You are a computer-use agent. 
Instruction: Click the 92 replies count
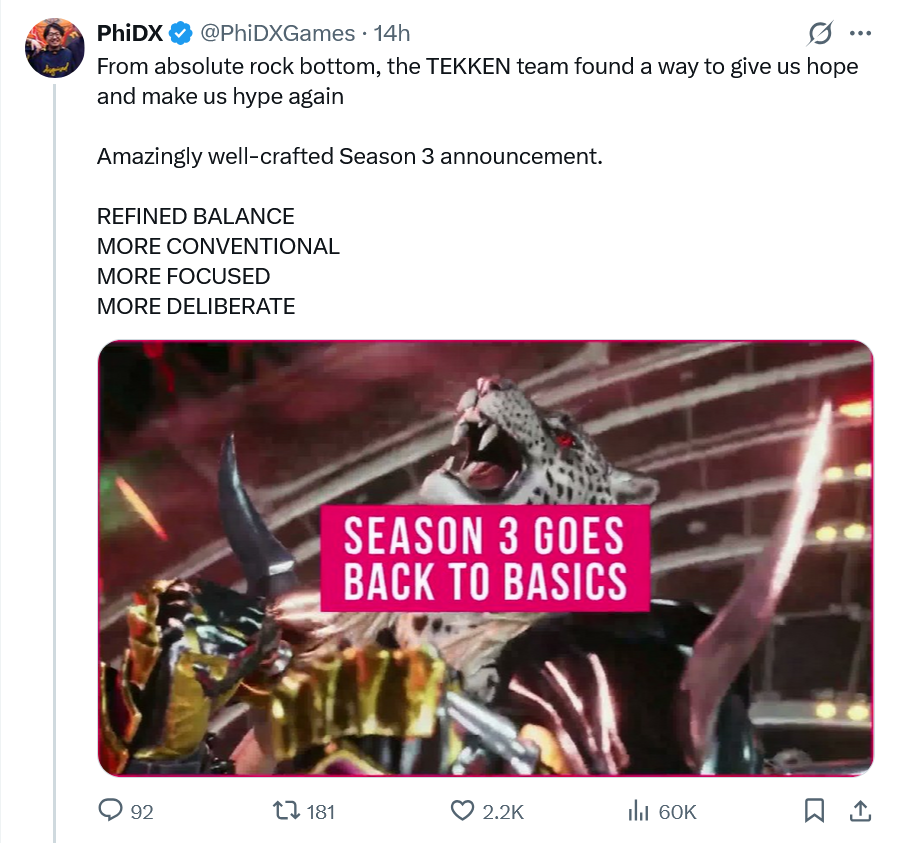tap(142, 812)
